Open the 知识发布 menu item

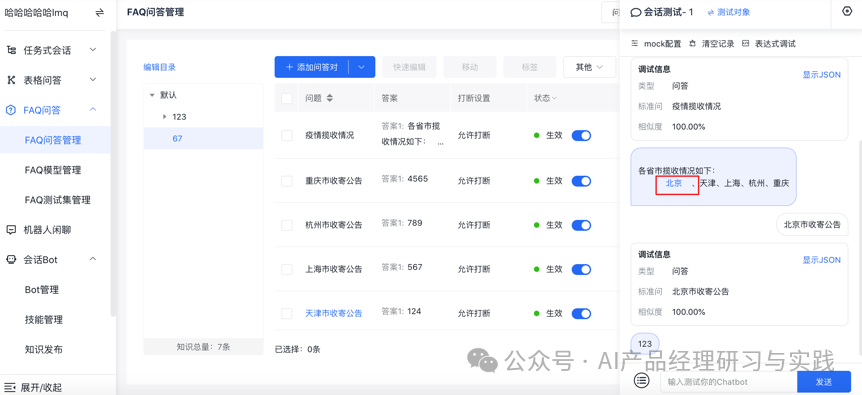click(43, 349)
